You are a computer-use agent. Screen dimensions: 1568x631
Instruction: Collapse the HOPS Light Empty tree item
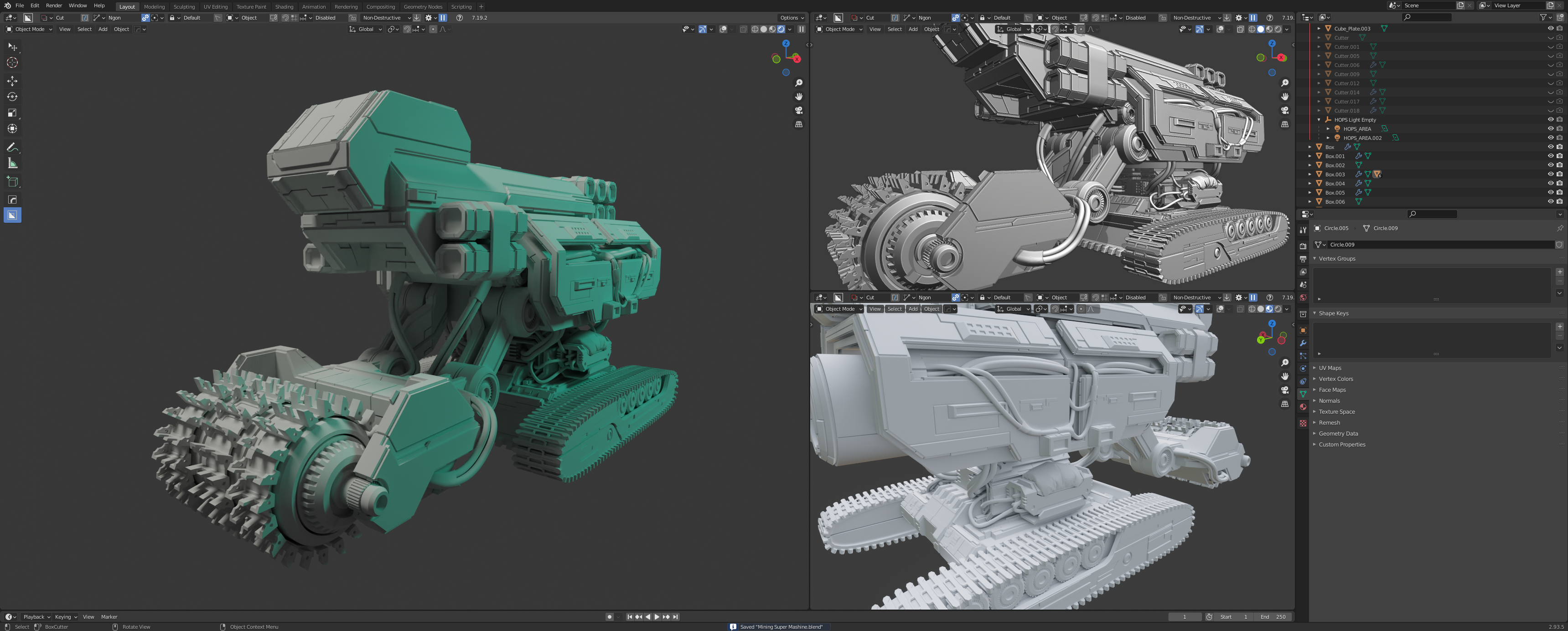click(1319, 119)
